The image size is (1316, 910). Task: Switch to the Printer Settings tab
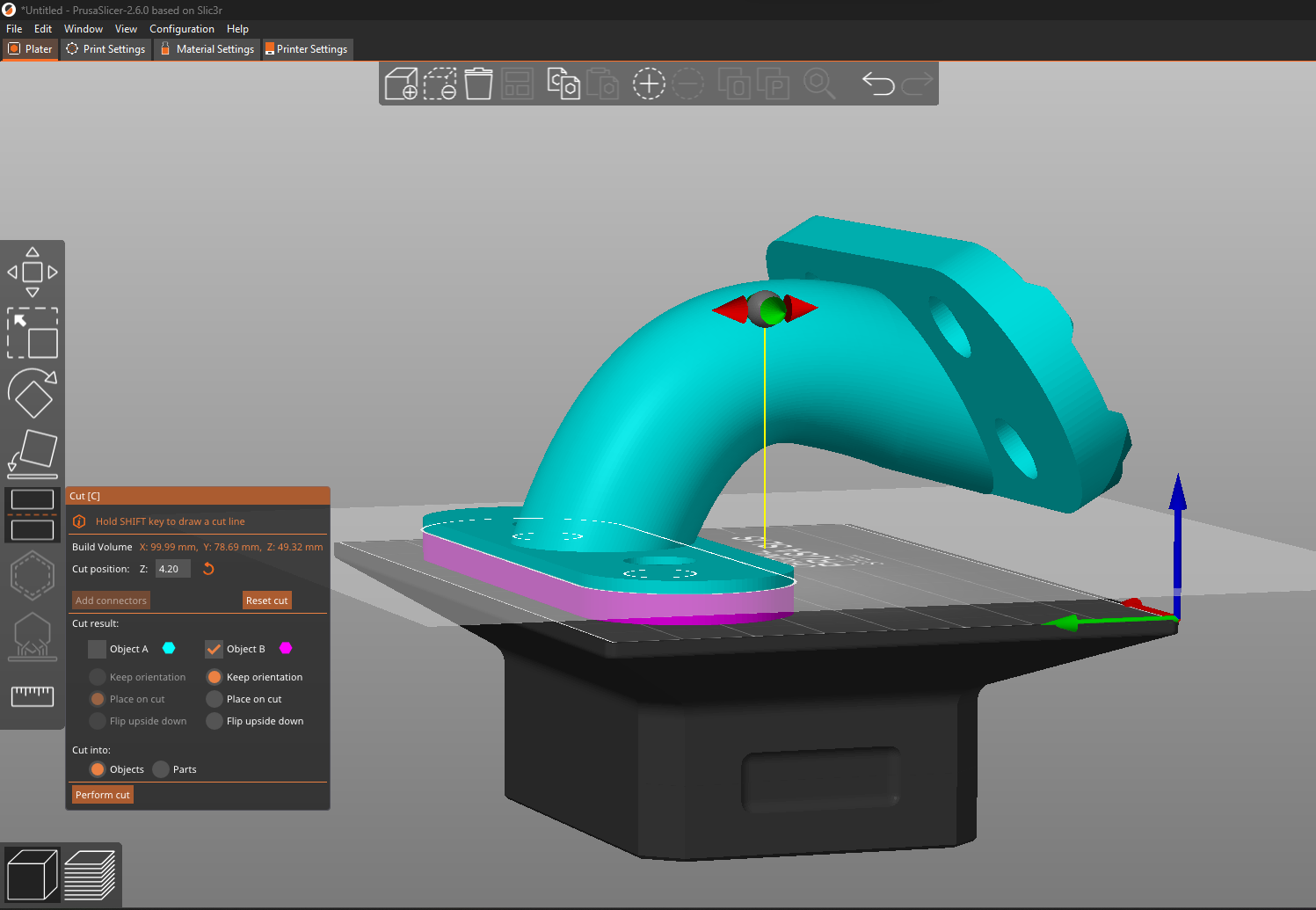306,49
